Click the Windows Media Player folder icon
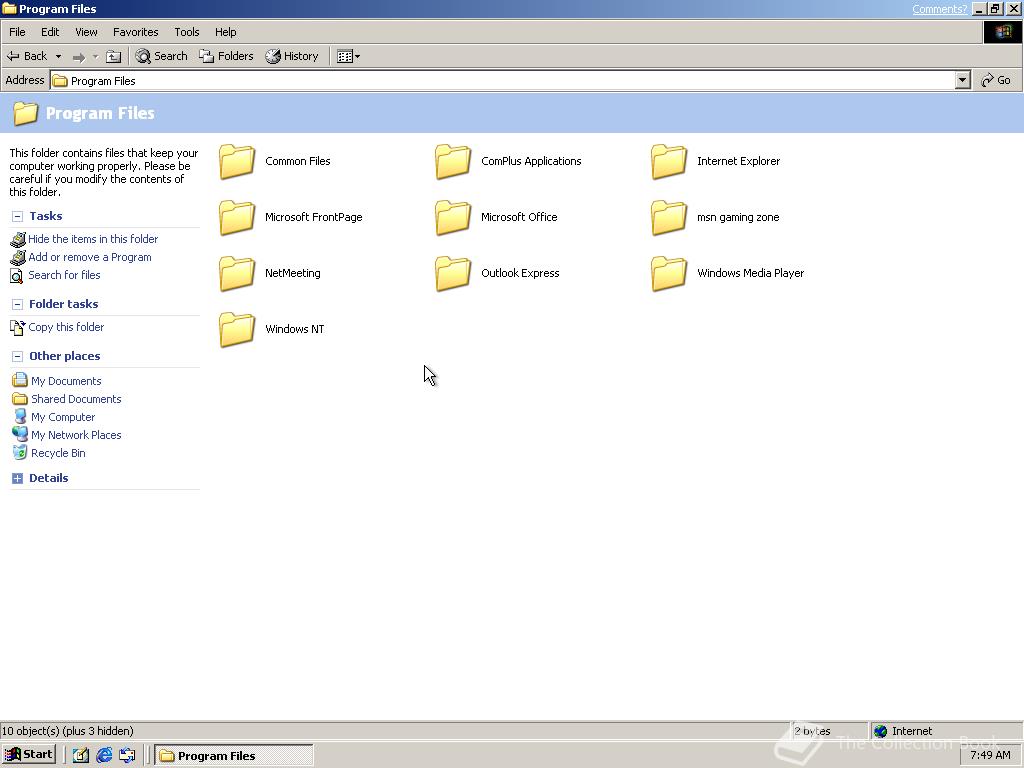The image size is (1024, 768). click(669, 274)
